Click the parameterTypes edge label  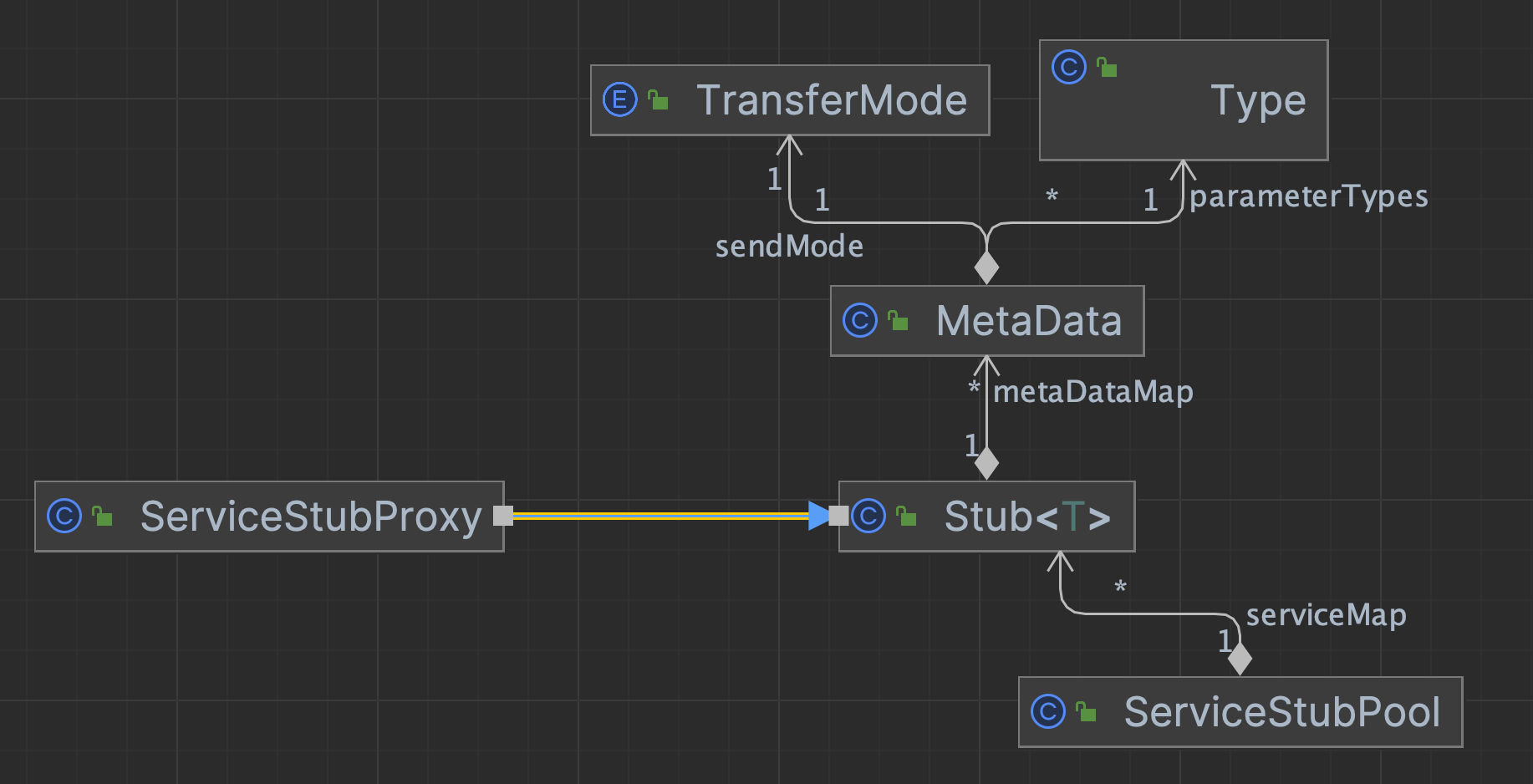click(x=1309, y=196)
